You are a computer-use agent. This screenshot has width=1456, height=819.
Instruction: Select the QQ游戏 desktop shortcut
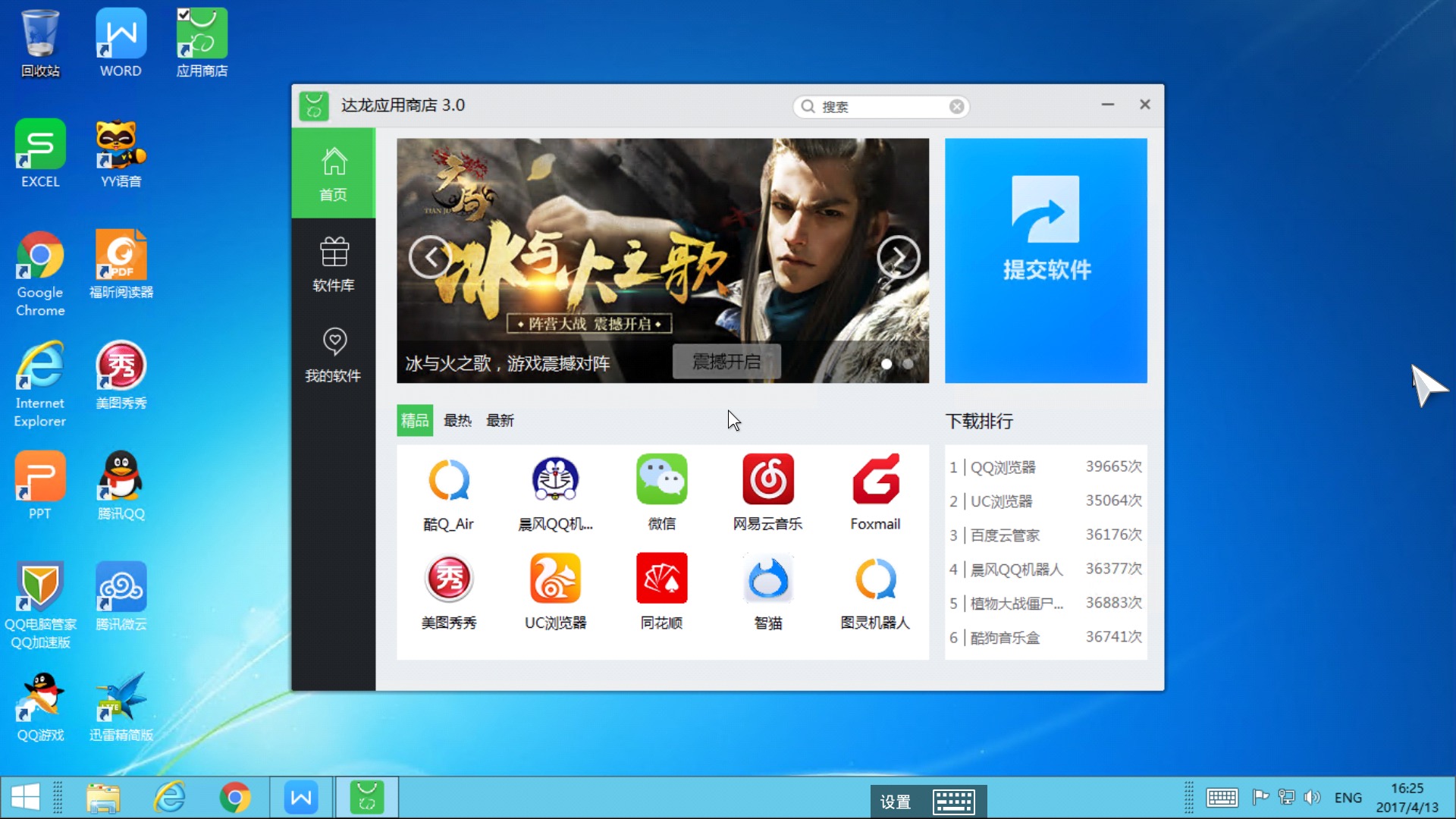coord(40,708)
